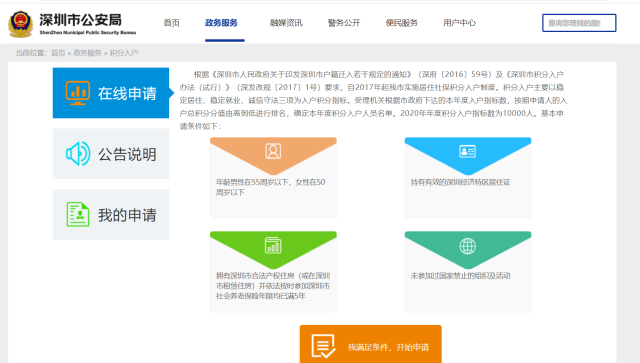This screenshot has width=640, height=363.
Task: Click the green housing chart icon
Action: (x=273, y=245)
